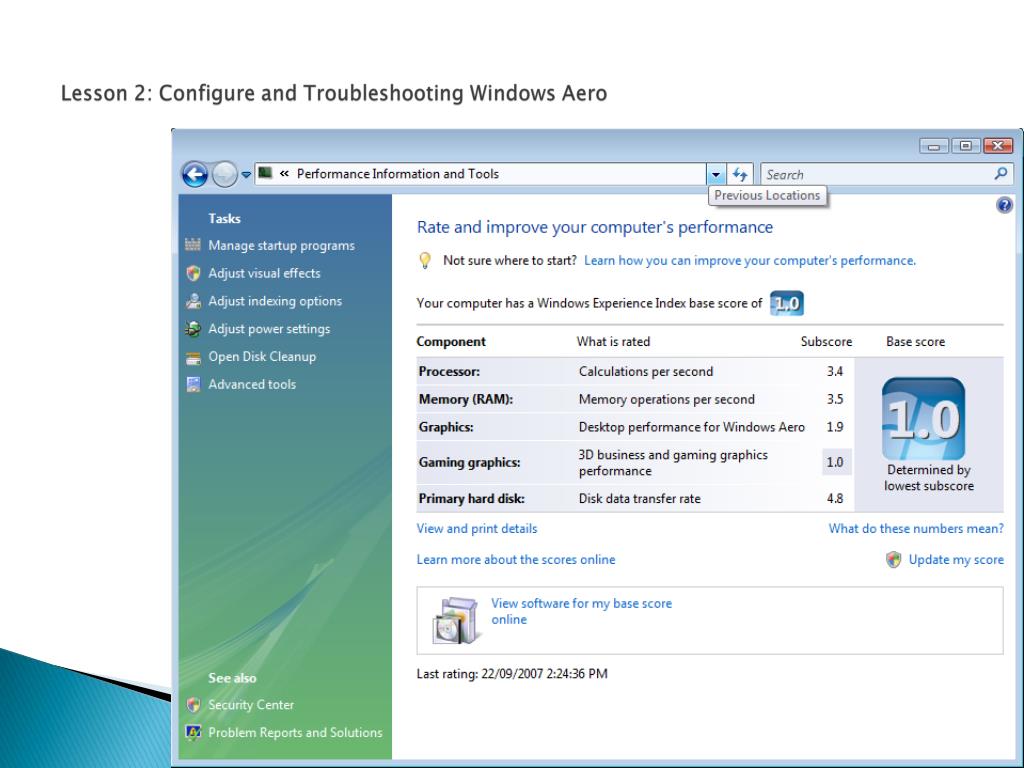Click the Adjust indexing options icon

click(193, 301)
